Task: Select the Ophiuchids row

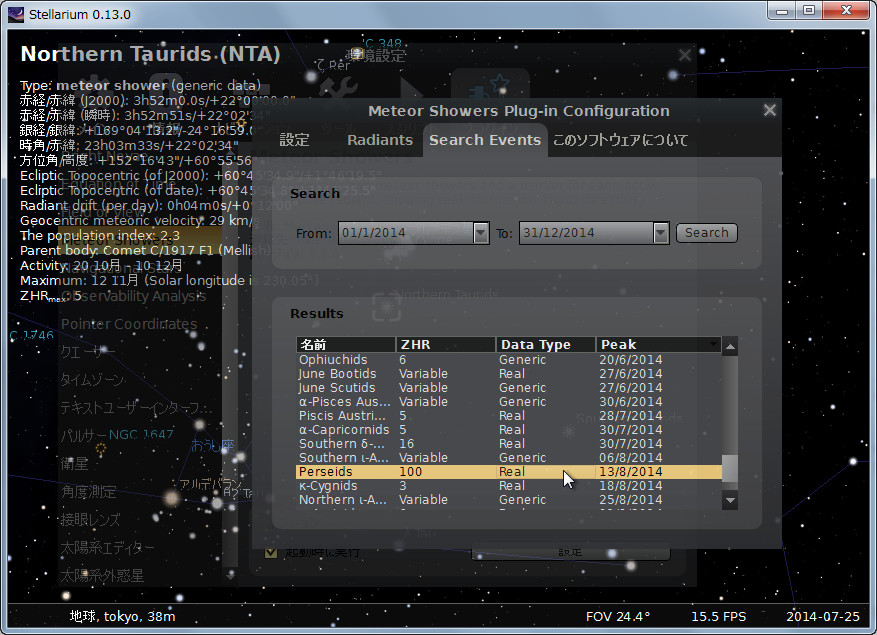Action: click(x=508, y=360)
